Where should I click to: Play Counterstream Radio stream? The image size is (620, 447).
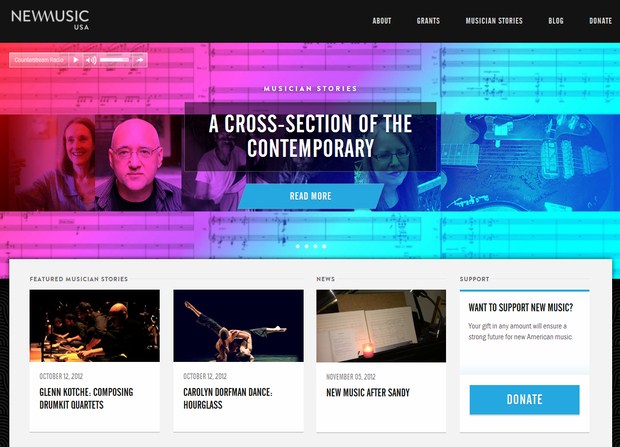[x=76, y=60]
